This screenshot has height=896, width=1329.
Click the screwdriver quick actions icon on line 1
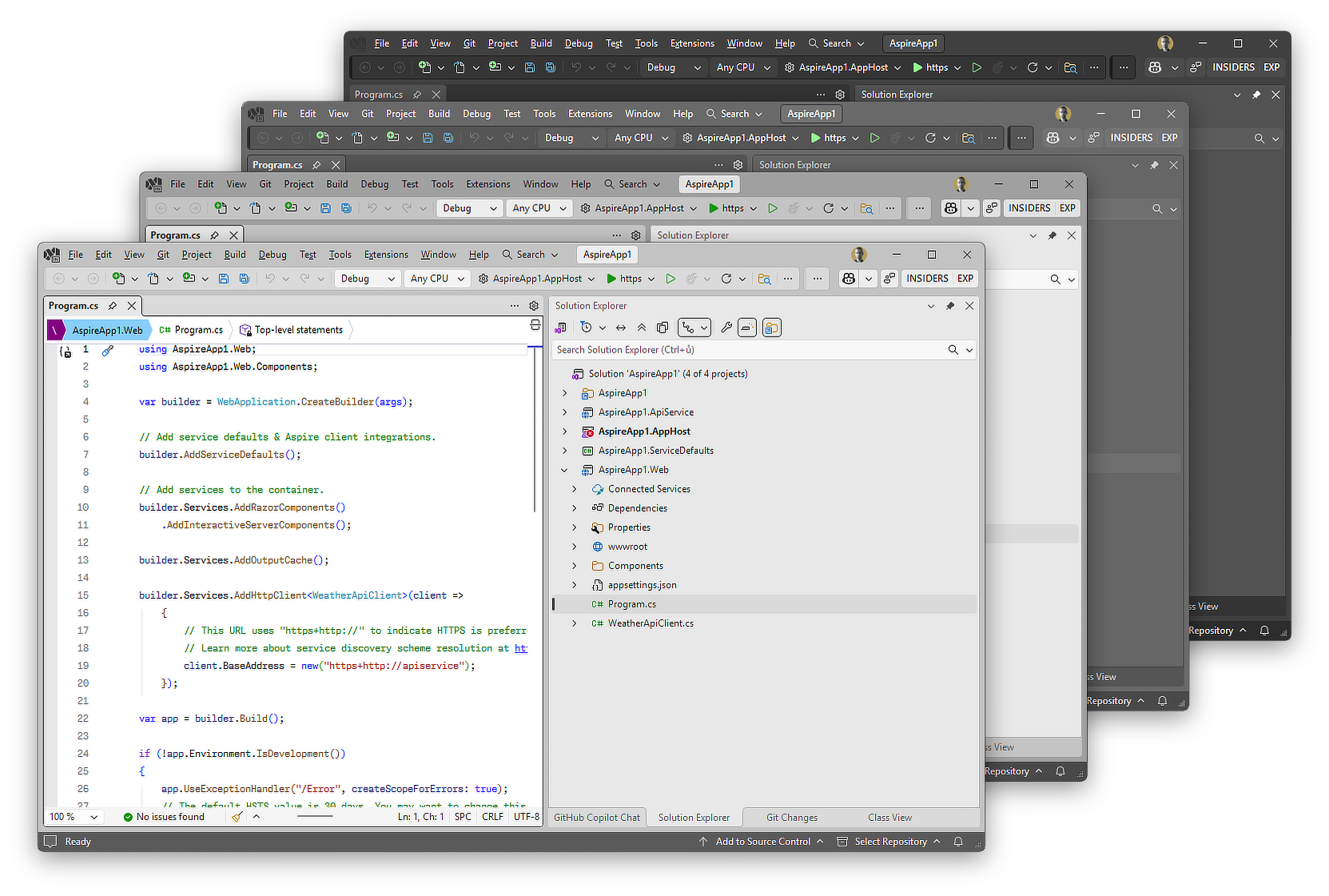click(x=108, y=350)
